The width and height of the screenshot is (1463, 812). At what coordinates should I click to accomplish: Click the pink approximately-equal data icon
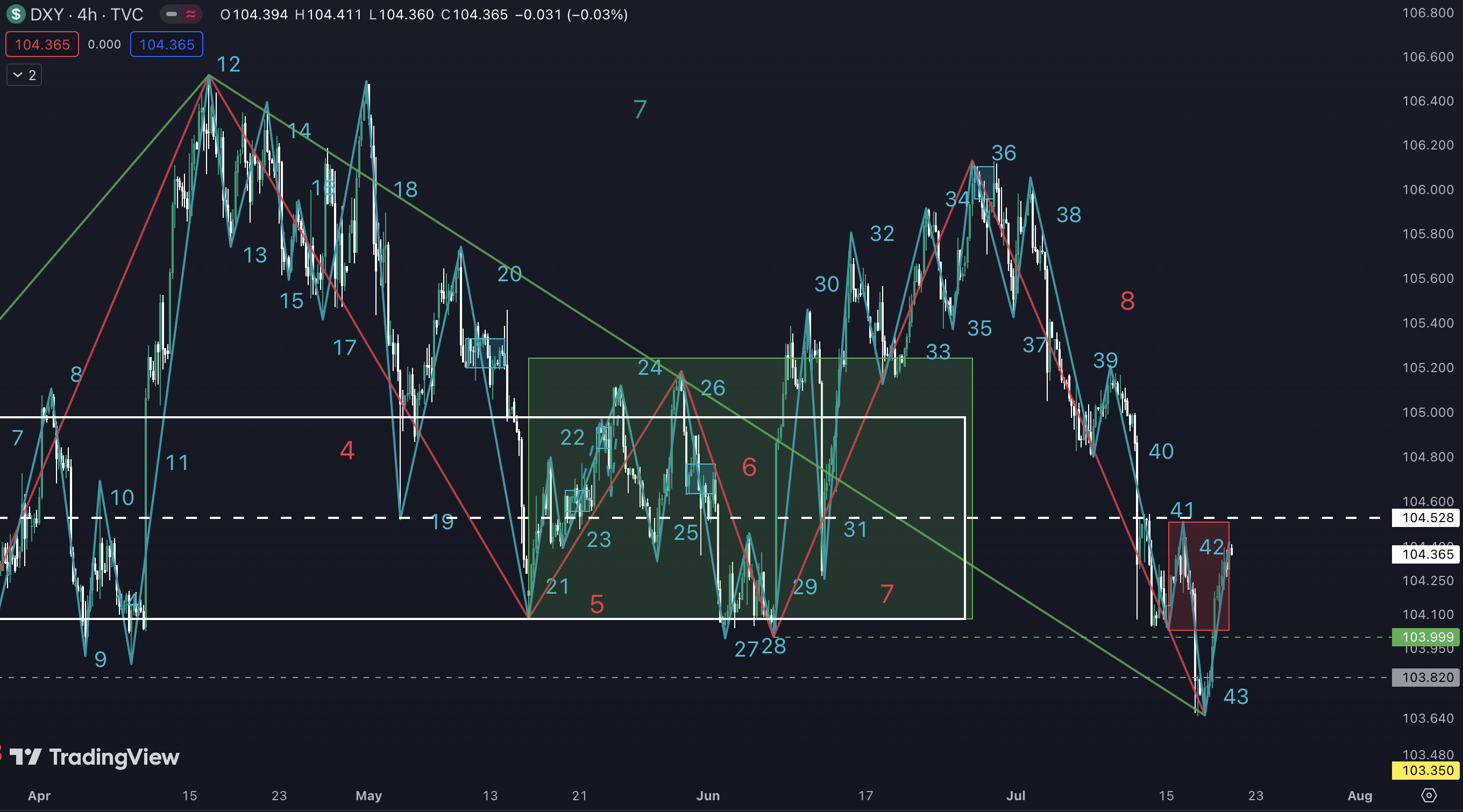(x=191, y=14)
